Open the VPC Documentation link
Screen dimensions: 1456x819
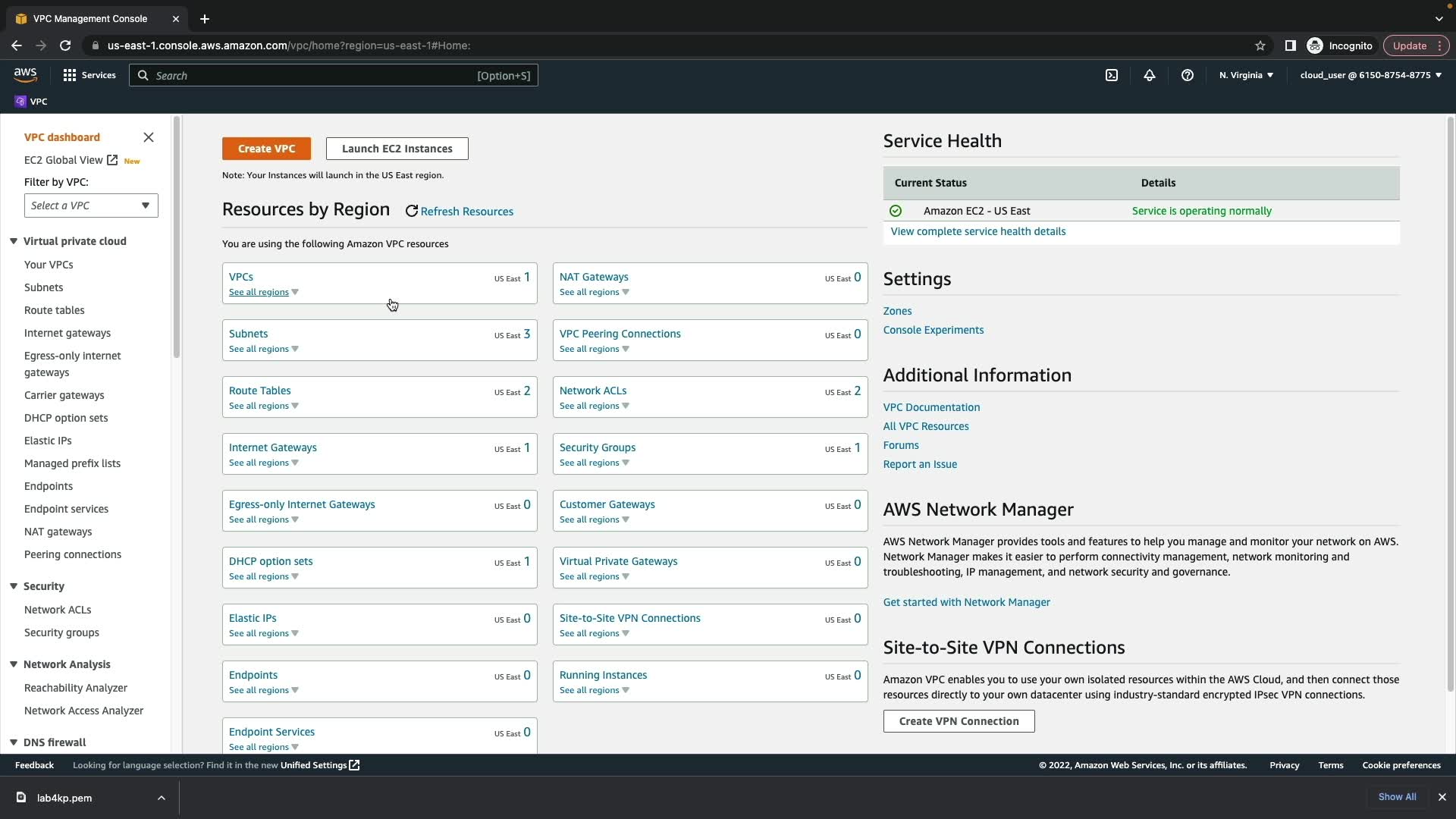[931, 407]
